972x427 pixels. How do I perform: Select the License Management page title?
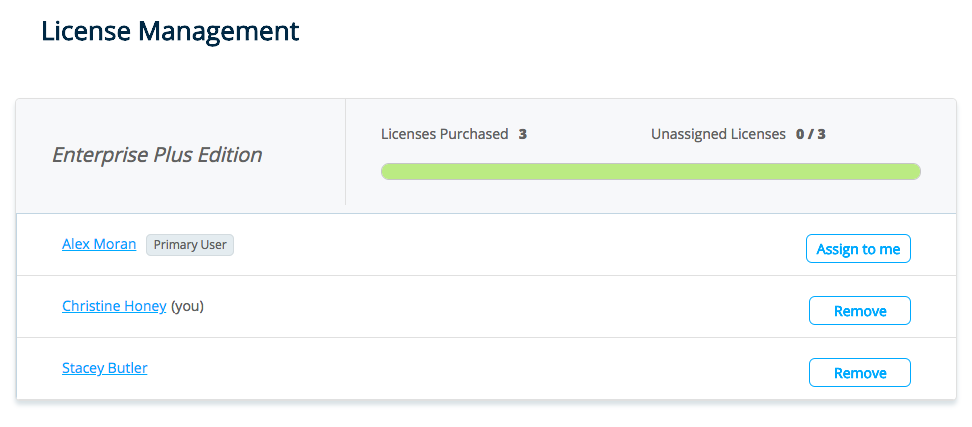pos(170,31)
